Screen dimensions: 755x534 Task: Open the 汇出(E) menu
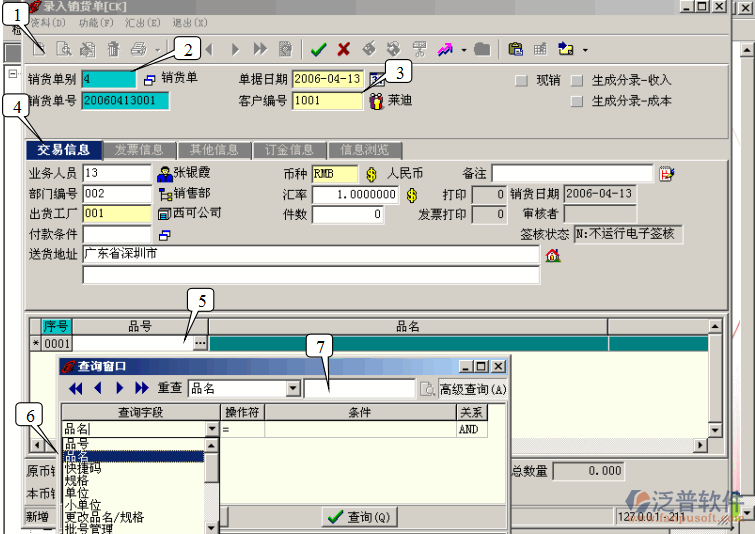(143, 23)
